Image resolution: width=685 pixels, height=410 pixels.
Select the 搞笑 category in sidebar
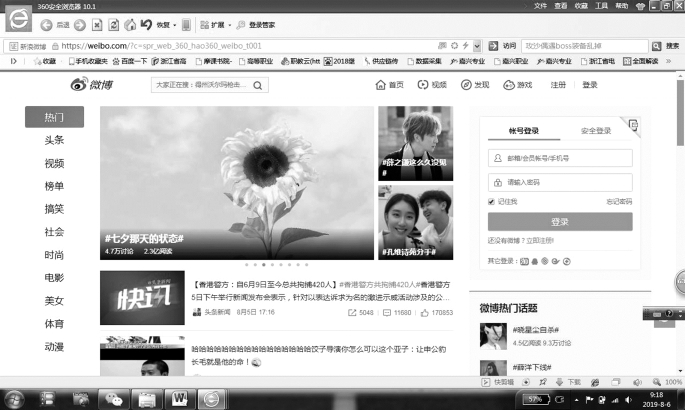54,209
